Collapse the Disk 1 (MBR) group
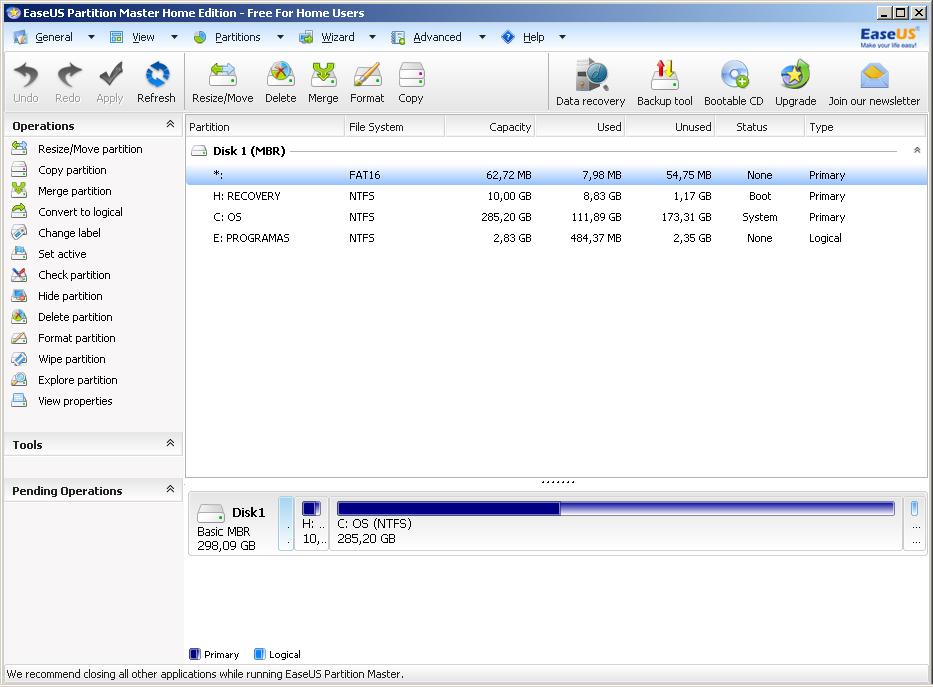Screen dimensions: 933x687 pos(917,150)
